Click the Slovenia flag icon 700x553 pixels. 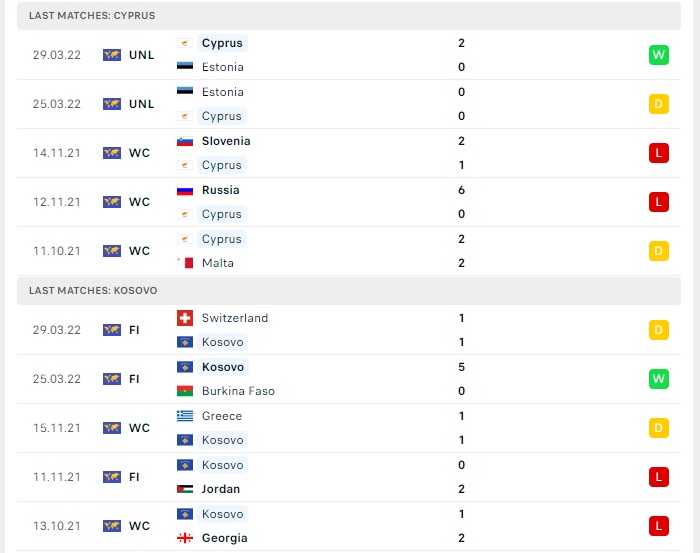pyautogui.click(x=185, y=141)
